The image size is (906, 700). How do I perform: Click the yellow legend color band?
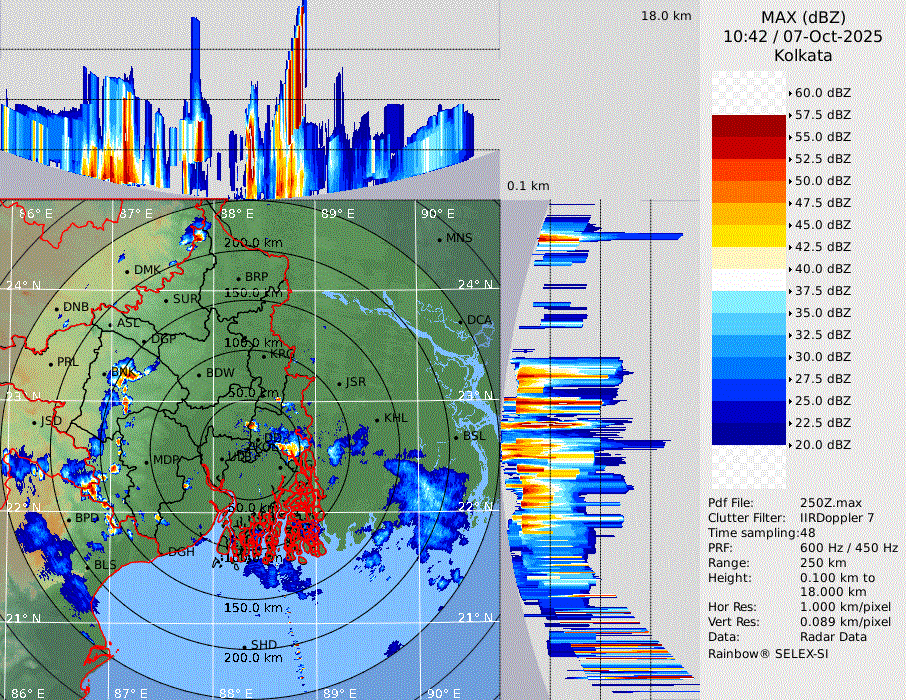[x=748, y=235]
